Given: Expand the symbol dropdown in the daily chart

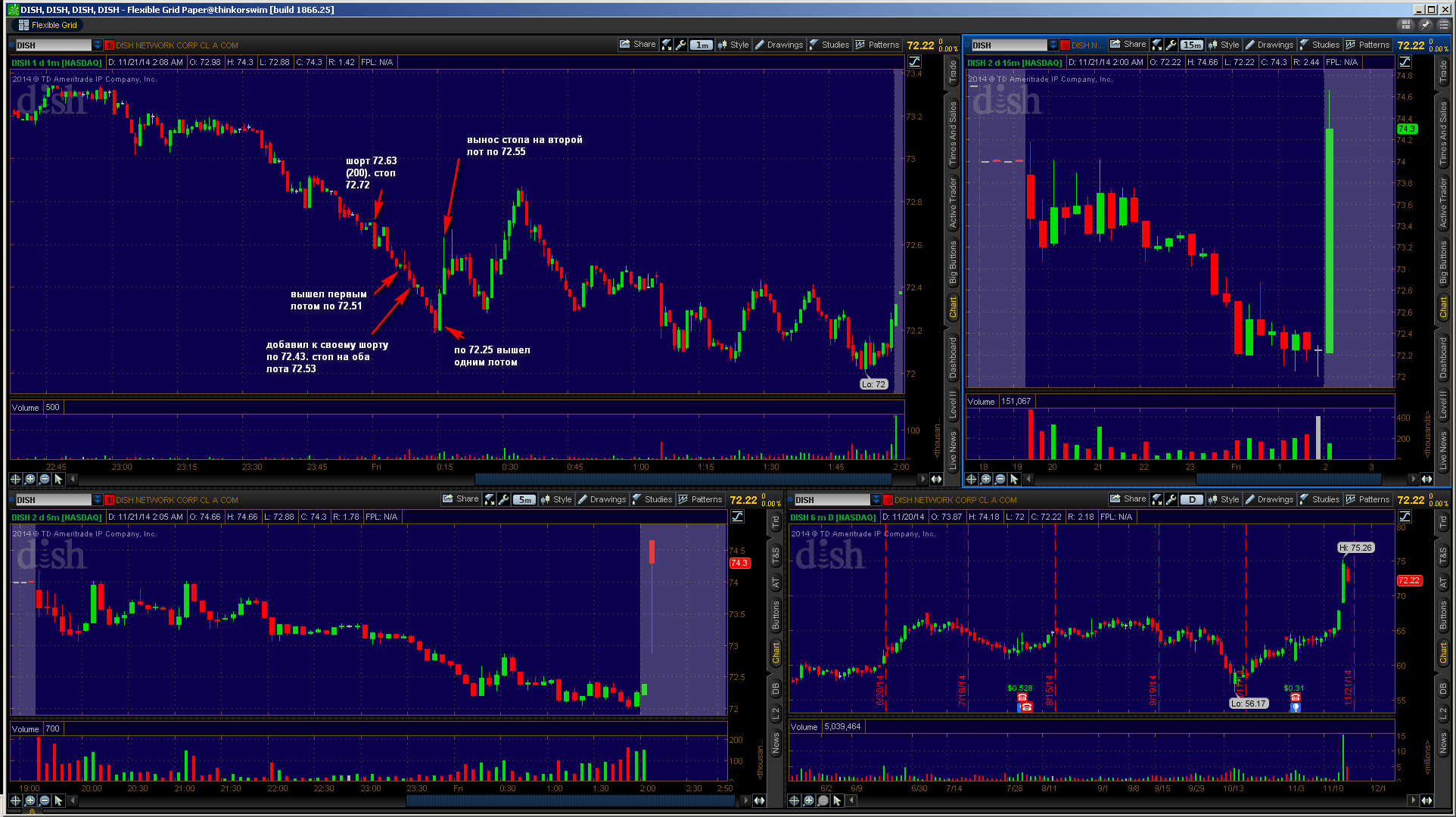Looking at the screenshot, I should tap(876, 500).
